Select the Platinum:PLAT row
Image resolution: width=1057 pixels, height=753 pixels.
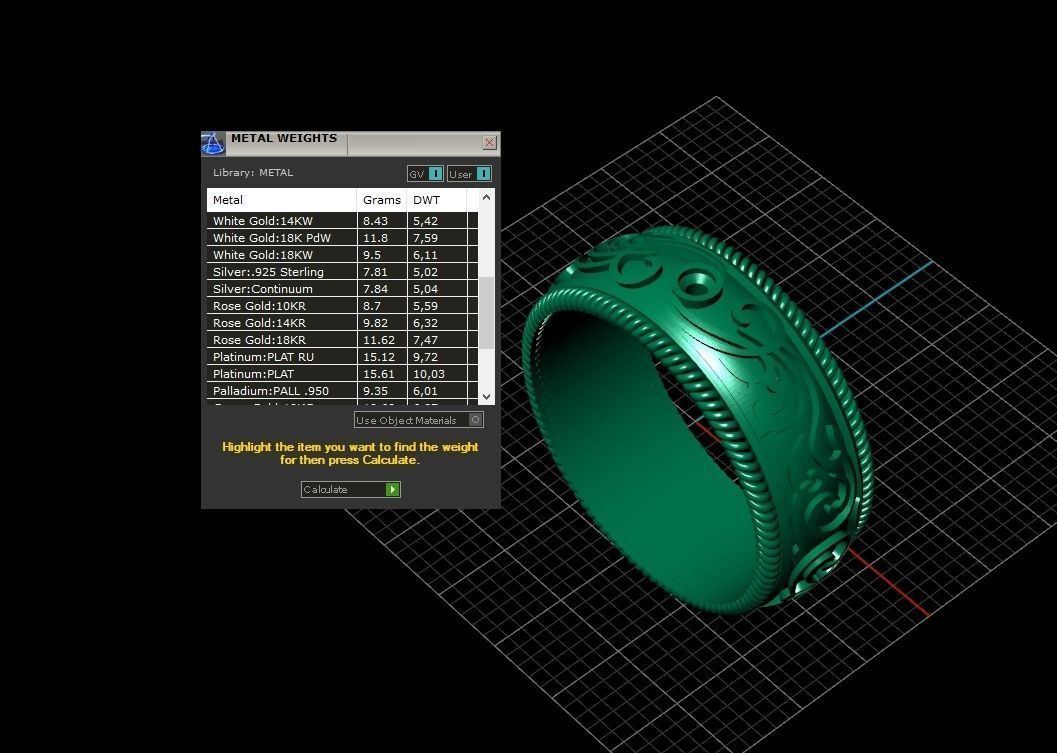pos(342,373)
